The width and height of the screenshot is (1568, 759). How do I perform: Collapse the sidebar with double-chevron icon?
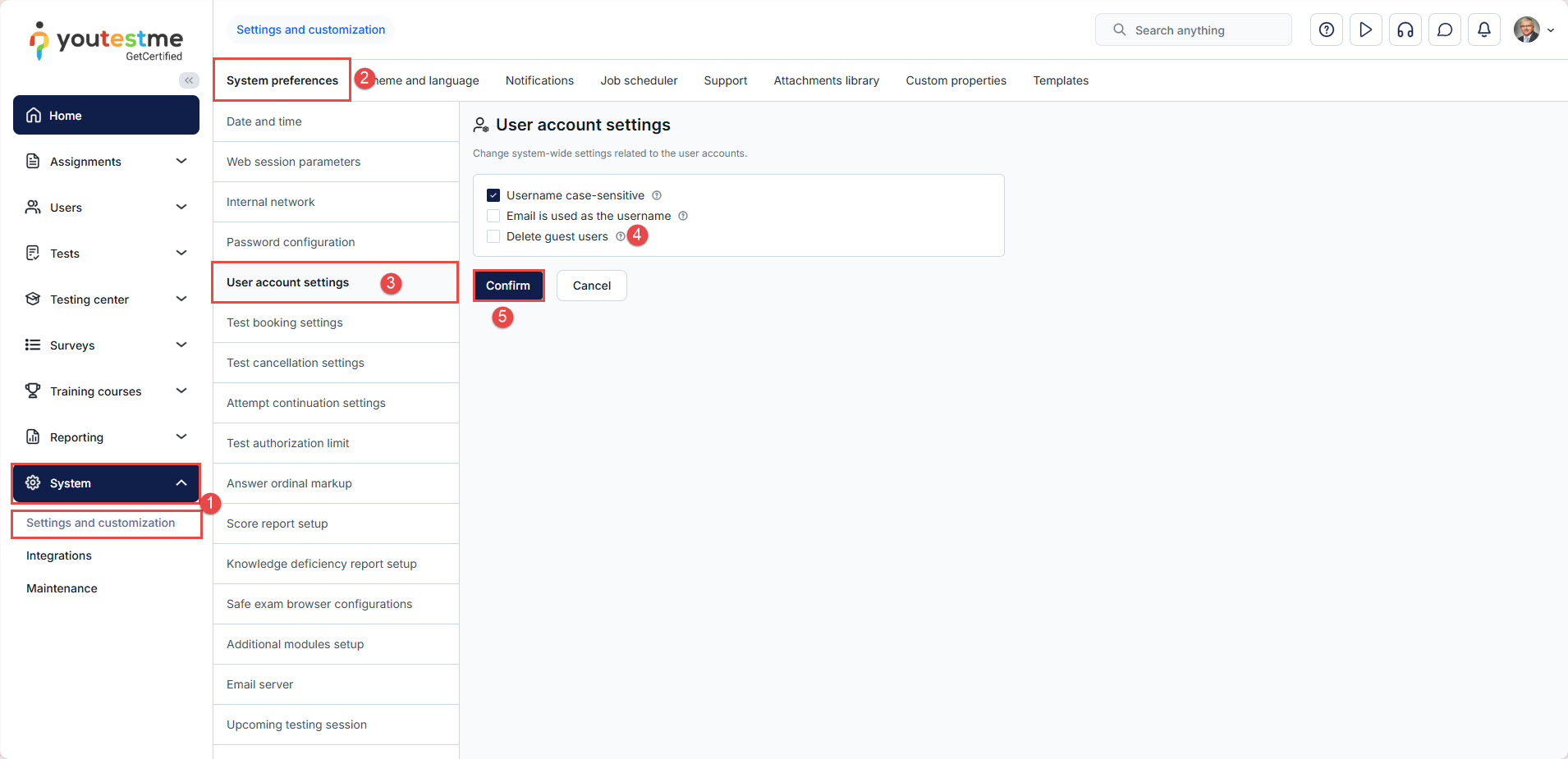pos(189,80)
